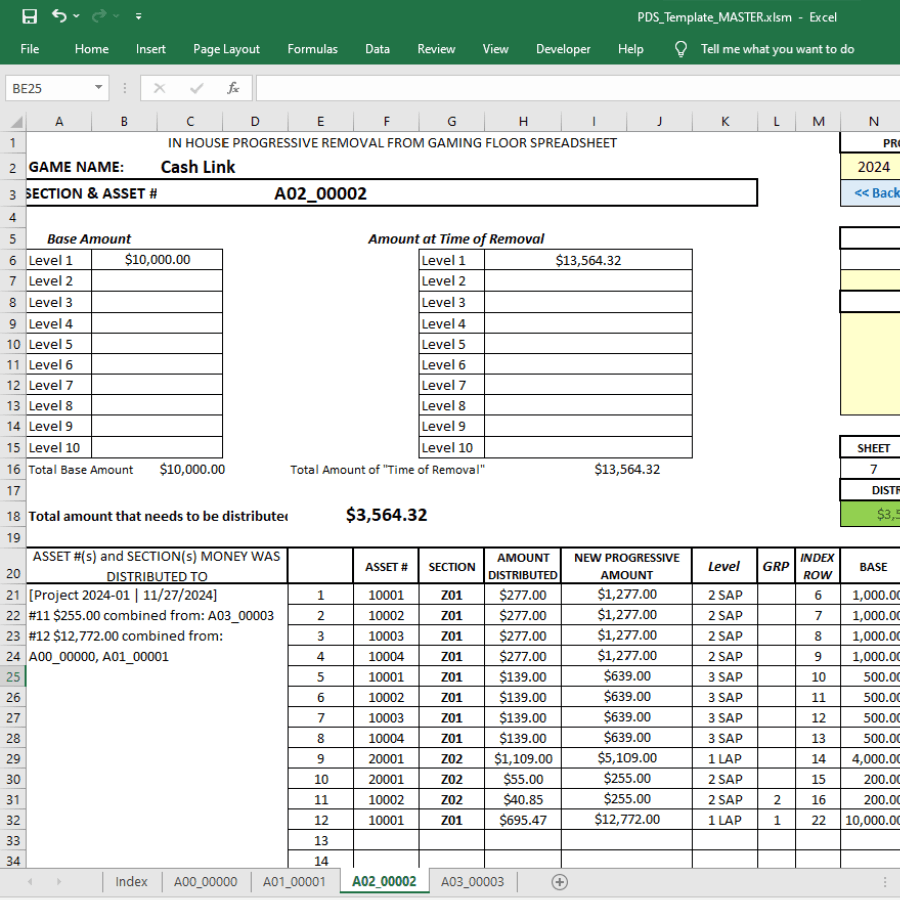
Task: Click the [Project 2024-01 | 11/27/2024] cell
Action: tap(123, 595)
